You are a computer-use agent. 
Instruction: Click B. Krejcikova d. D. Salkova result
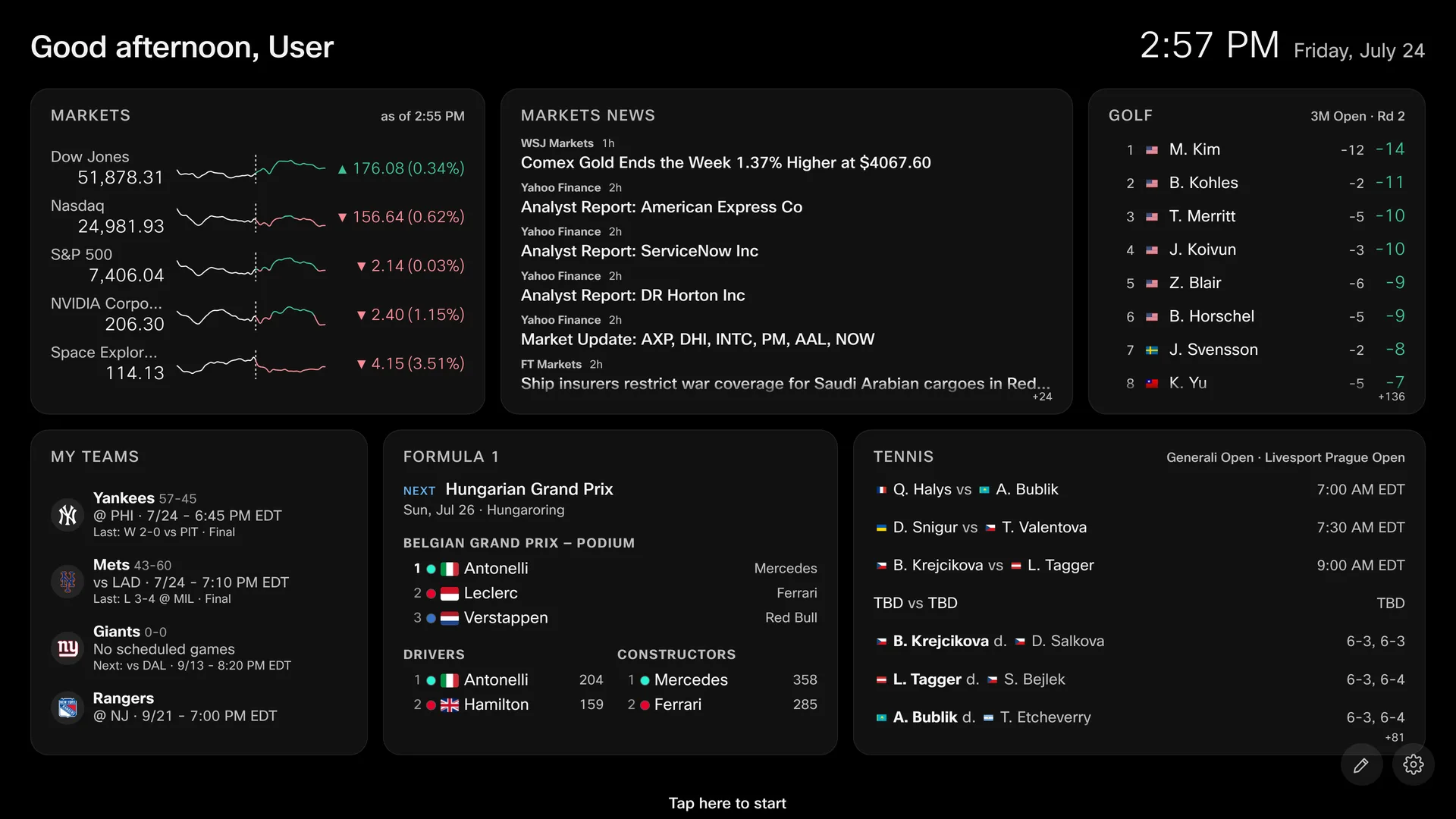(x=1139, y=641)
